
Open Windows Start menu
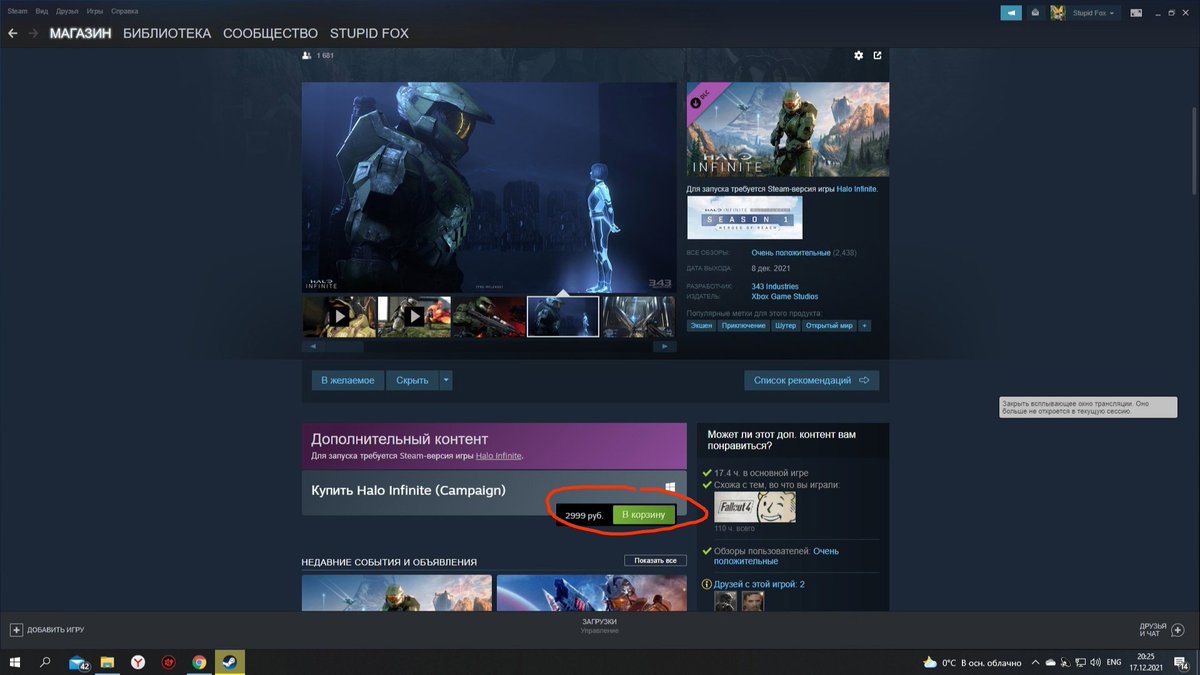click(x=15, y=662)
